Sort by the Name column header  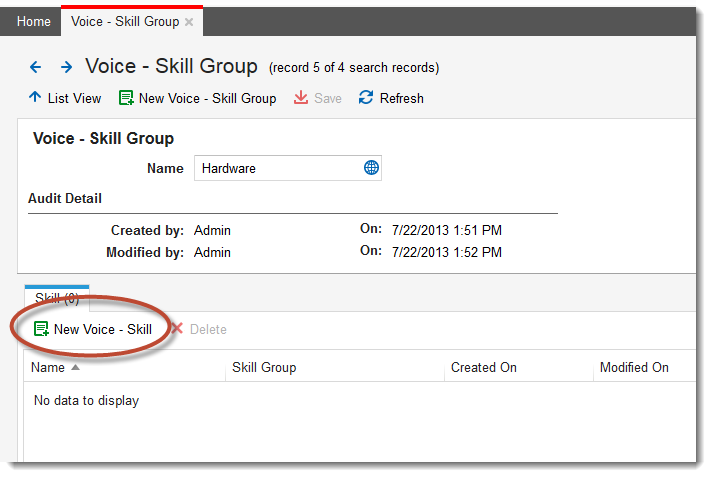pos(48,367)
